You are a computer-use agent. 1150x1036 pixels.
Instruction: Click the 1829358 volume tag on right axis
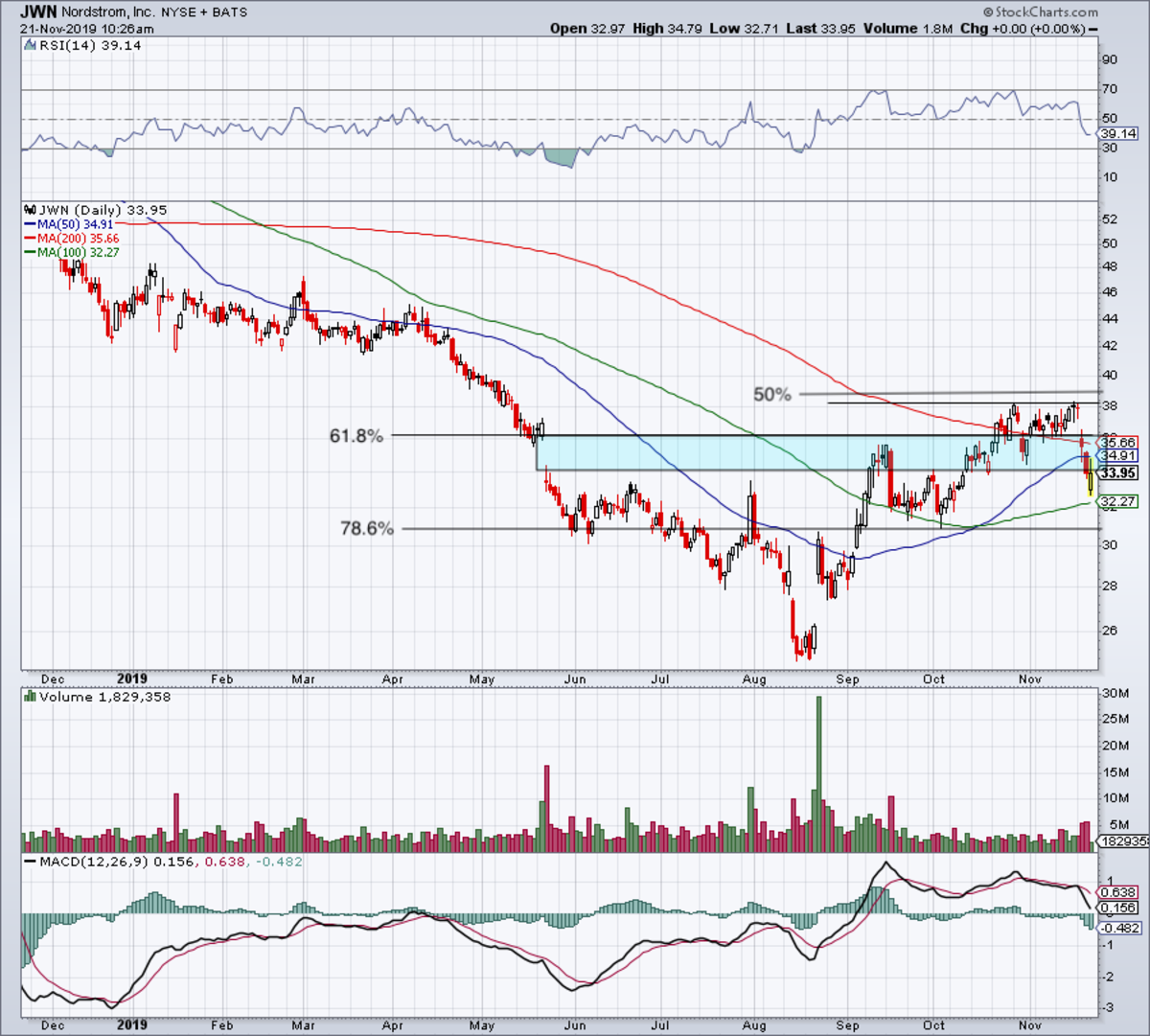(x=1123, y=840)
